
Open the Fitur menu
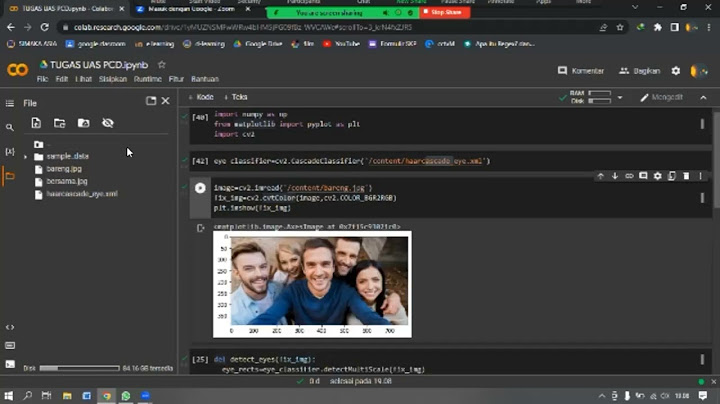coord(176,79)
